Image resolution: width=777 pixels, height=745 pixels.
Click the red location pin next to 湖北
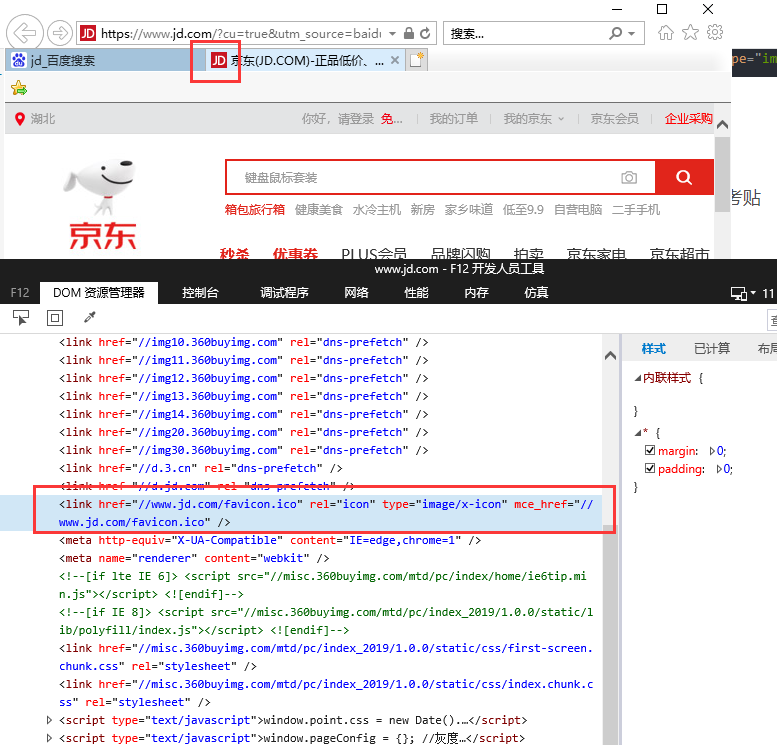tap(20, 119)
